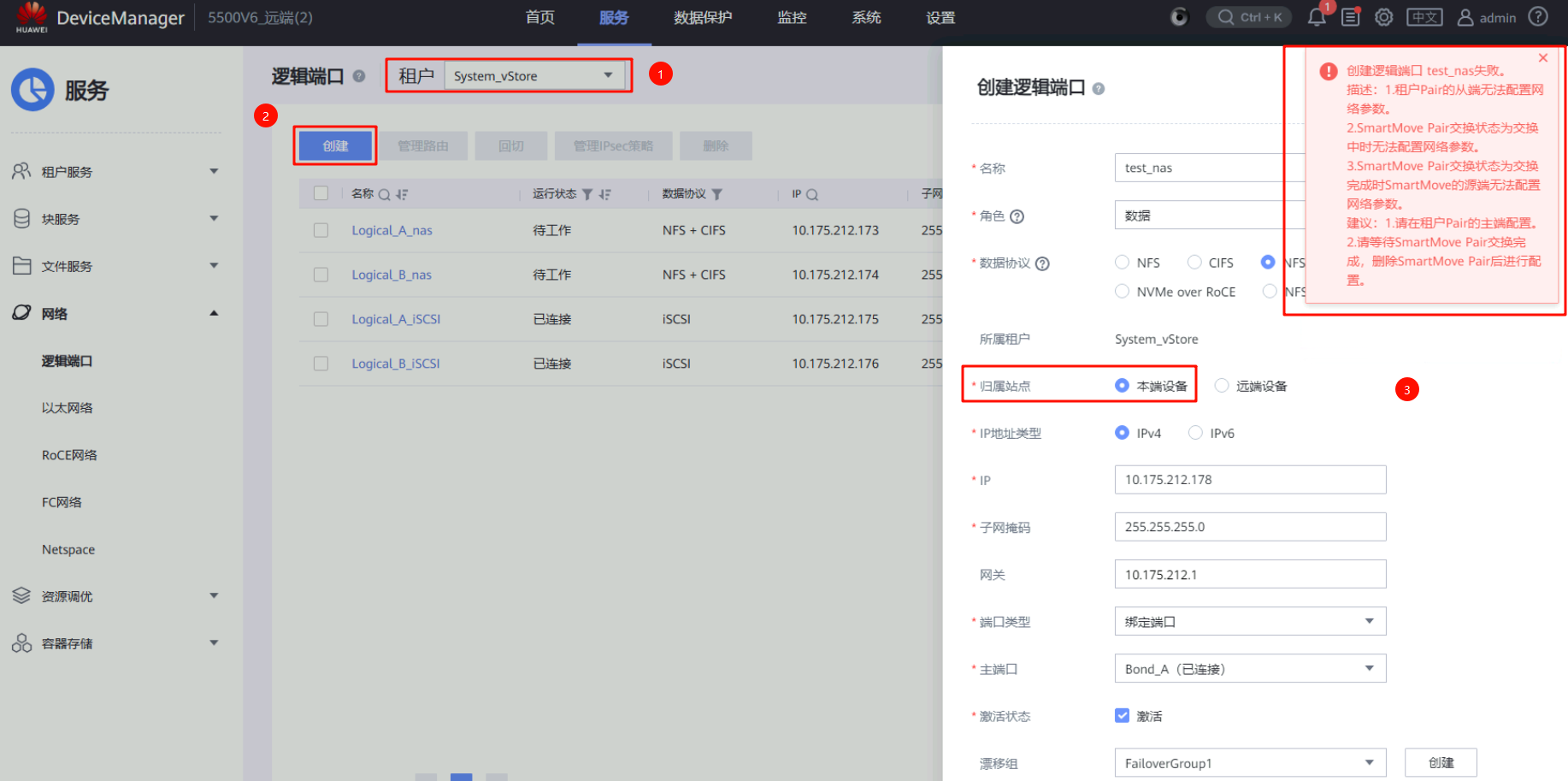Open the 租户 System_vStore dropdown
Image resolution: width=1568 pixels, height=781 pixels.
[533, 76]
